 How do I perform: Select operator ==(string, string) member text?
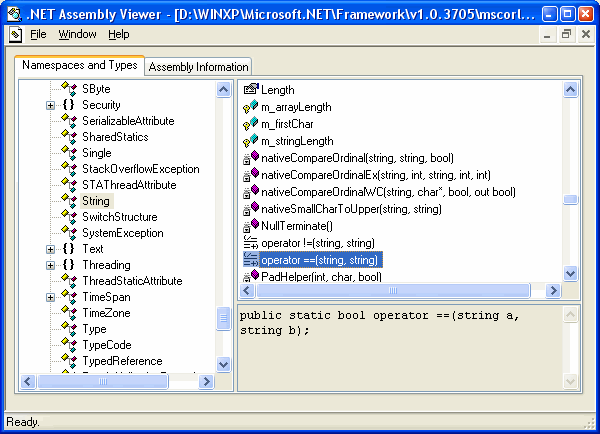coord(320,260)
